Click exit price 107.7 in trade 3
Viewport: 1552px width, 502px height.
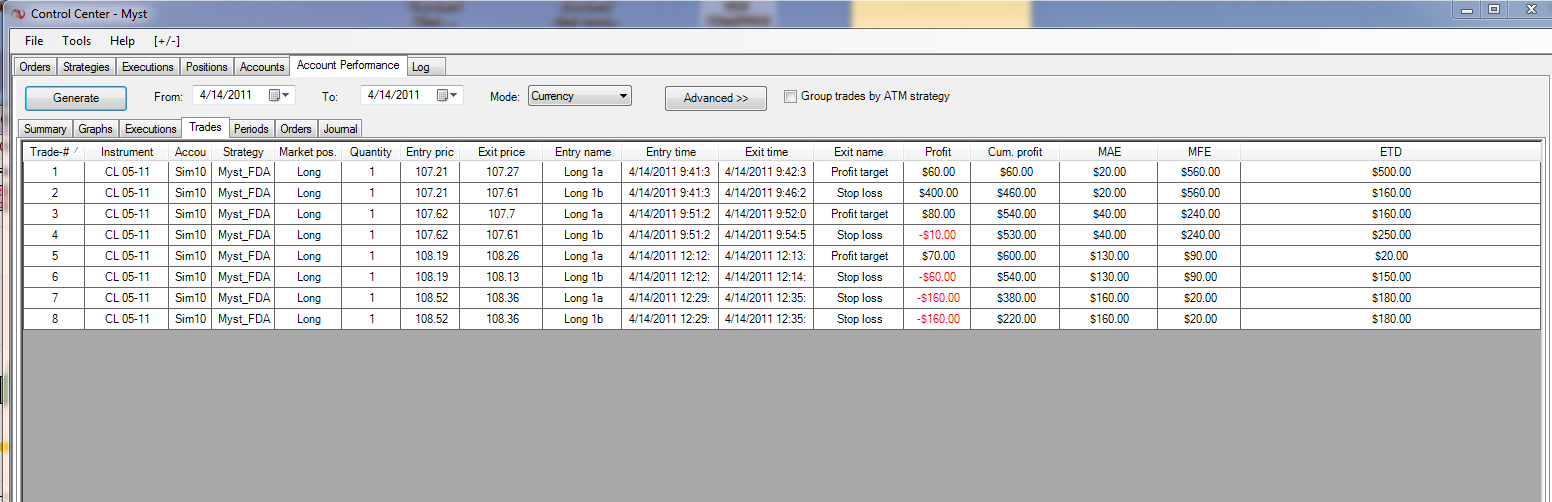coord(502,214)
